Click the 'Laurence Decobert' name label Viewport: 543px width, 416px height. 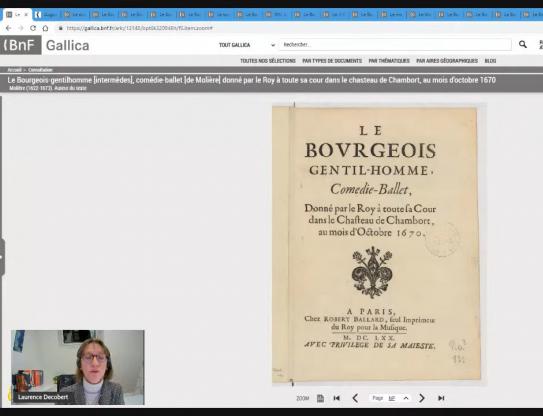43,397
